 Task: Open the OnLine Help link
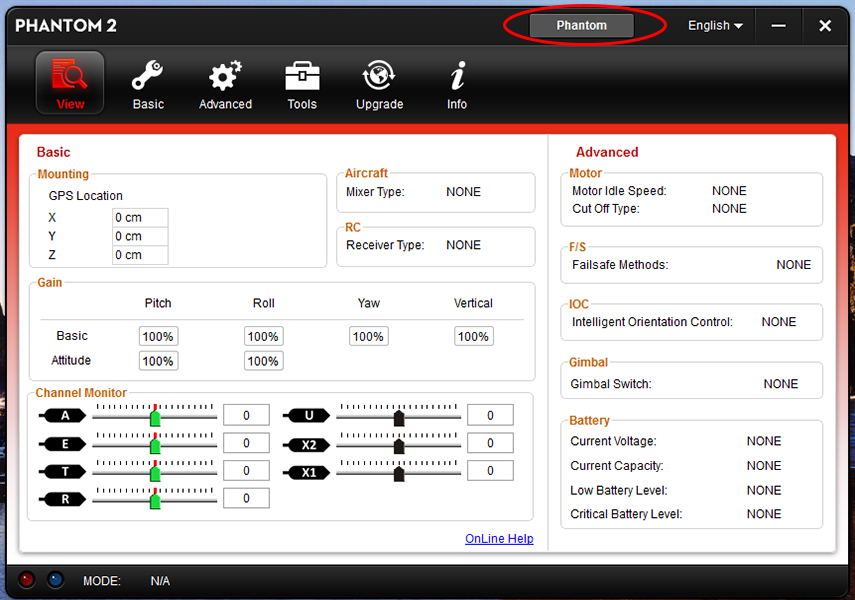tap(499, 538)
